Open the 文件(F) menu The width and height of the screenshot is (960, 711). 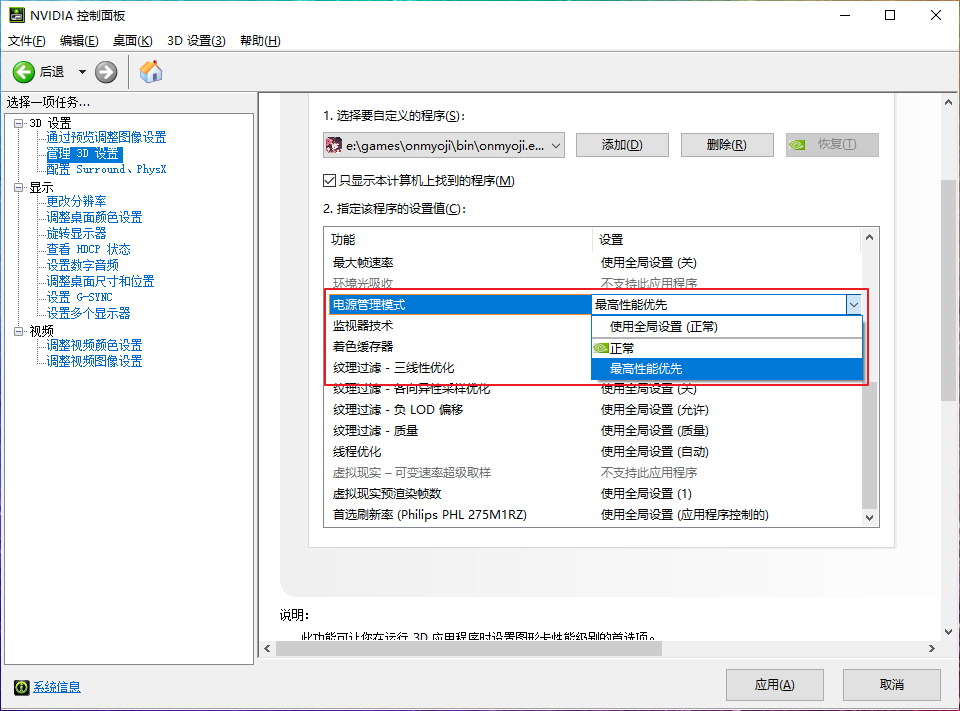(x=27, y=40)
